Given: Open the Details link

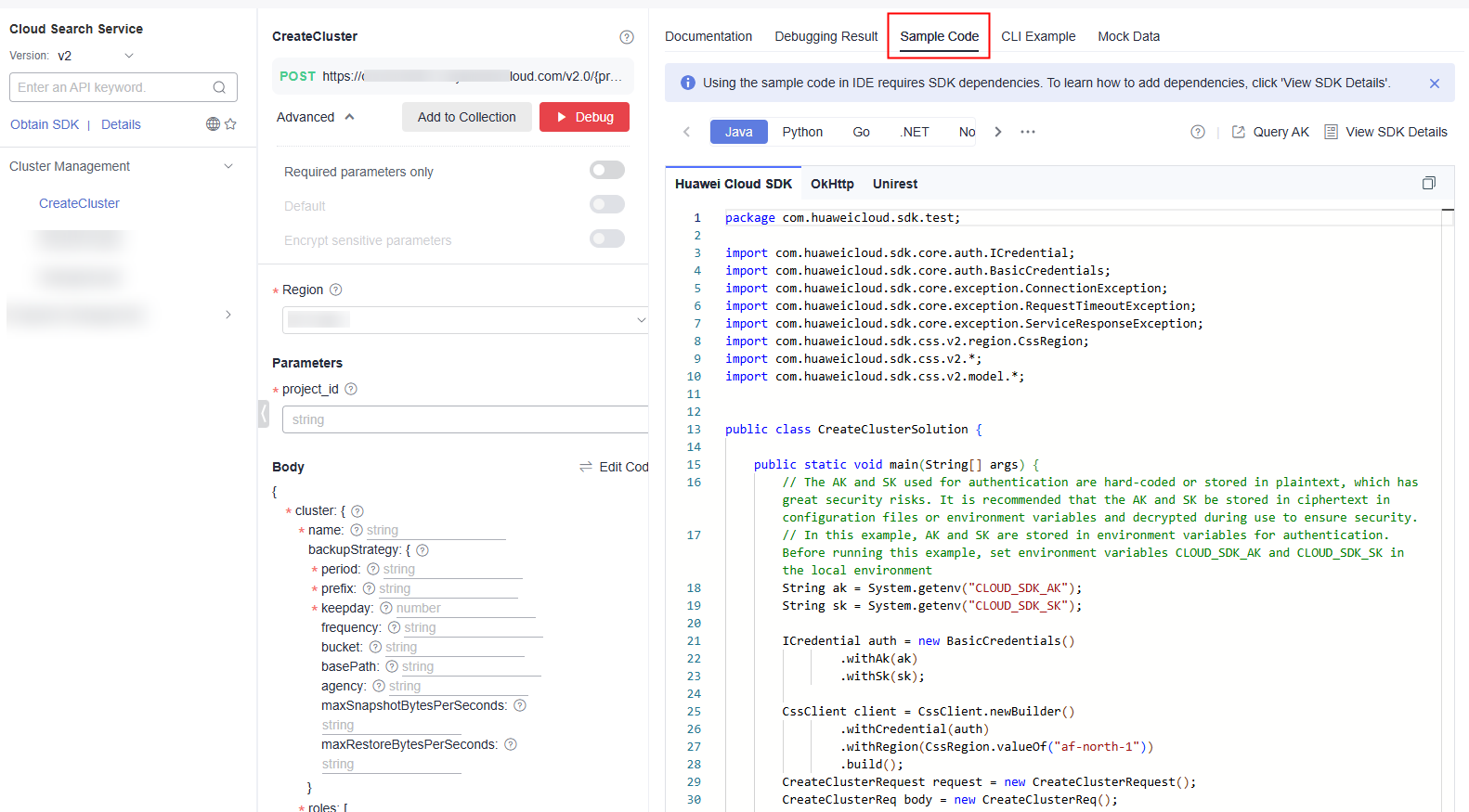Looking at the screenshot, I should pos(121,124).
